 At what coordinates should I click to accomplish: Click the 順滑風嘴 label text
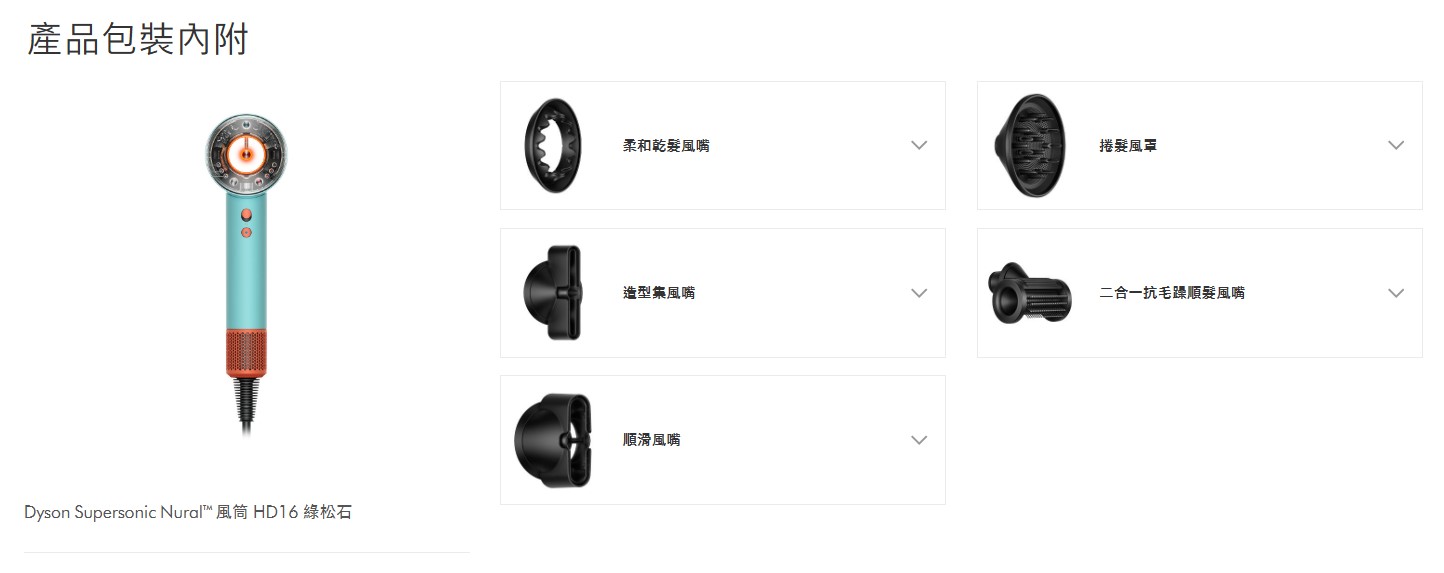[x=651, y=440]
